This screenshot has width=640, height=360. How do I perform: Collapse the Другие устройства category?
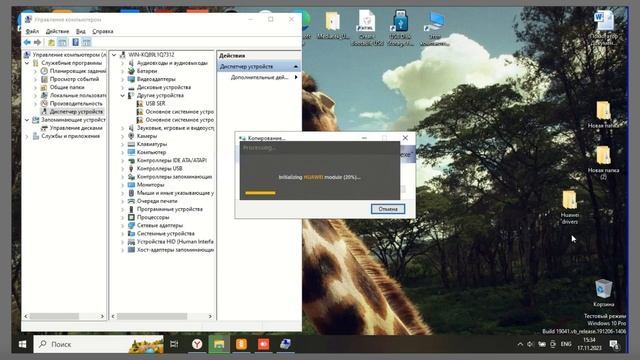pyautogui.click(x=122, y=96)
